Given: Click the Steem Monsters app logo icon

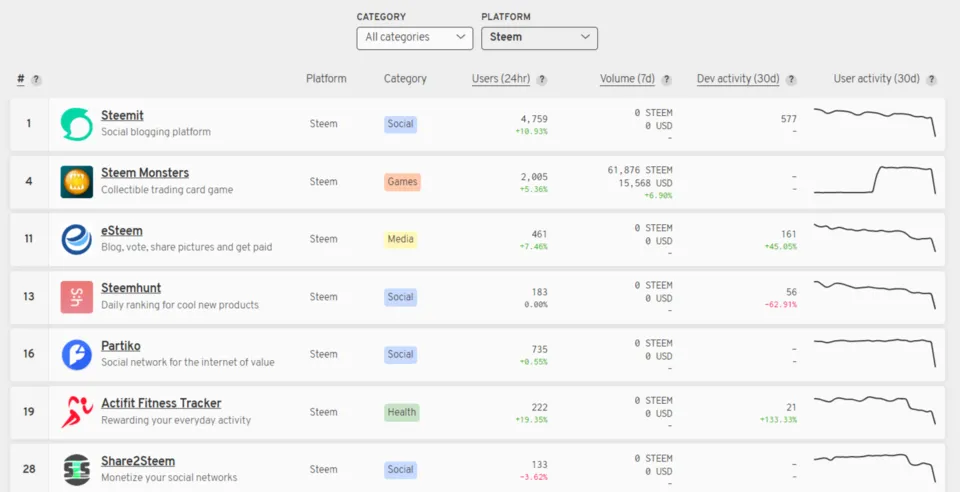Looking at the screenshot, I should tap(77, 182).
